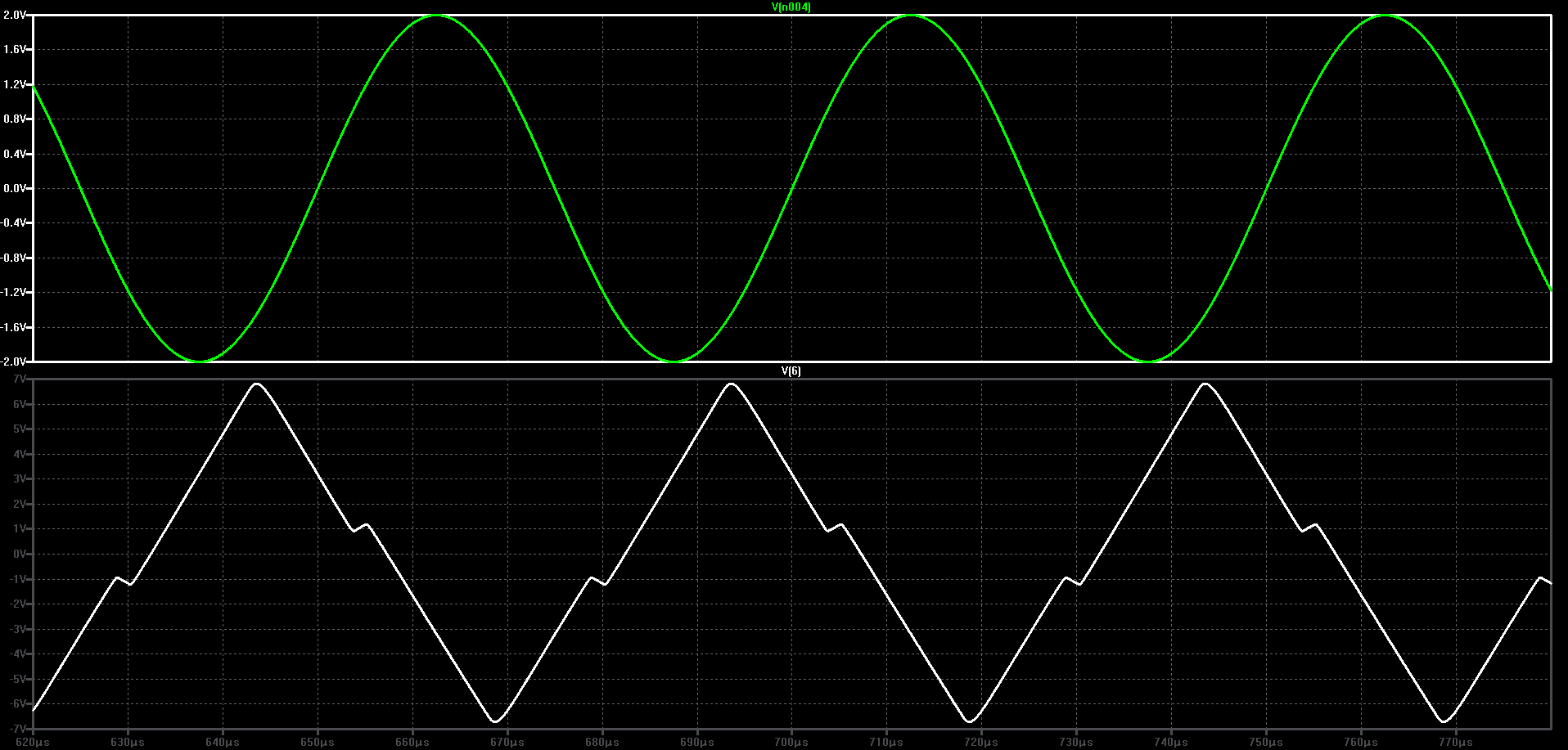Select the 770µs time tick
1568x750 pixels.
1456,743
